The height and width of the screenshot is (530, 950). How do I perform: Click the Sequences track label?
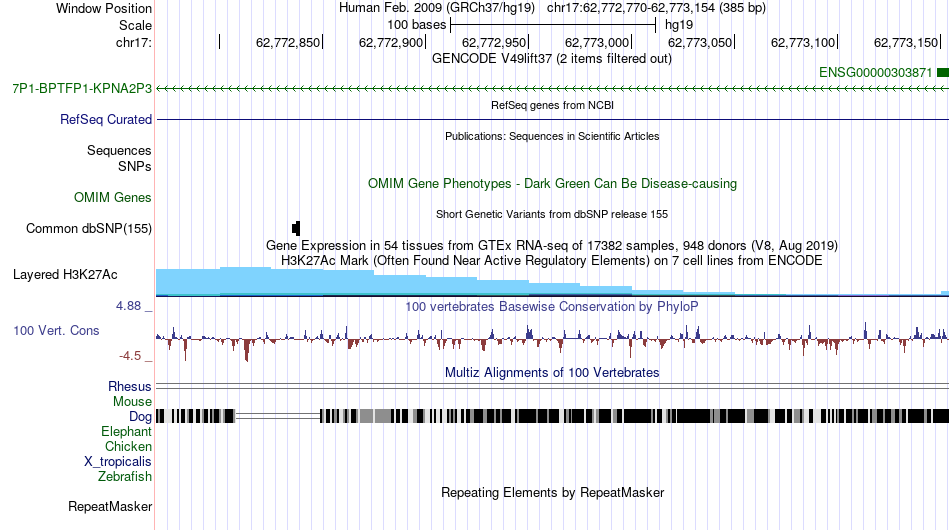(x=119, y=150)
